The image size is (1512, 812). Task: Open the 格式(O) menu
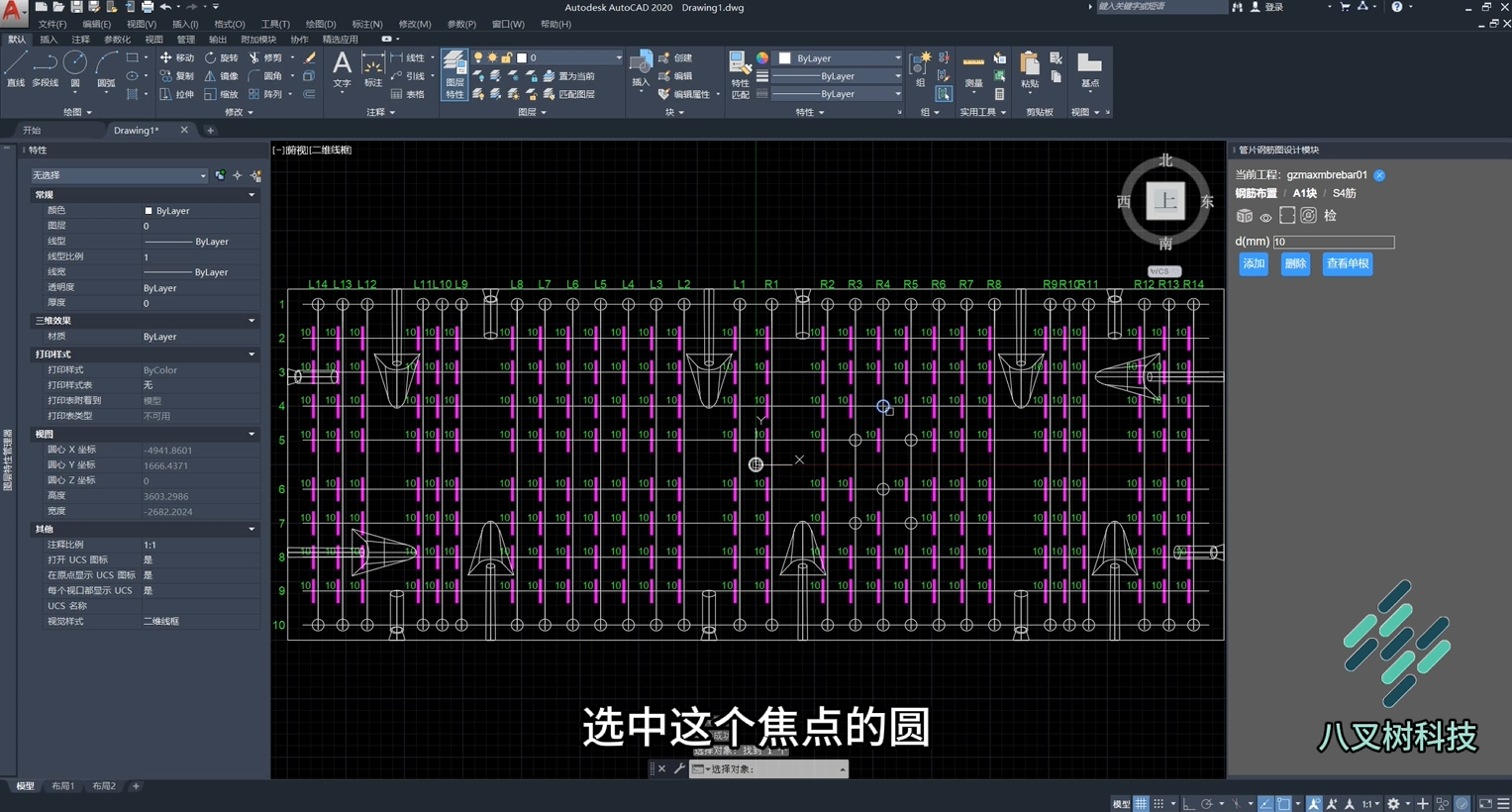229,24
